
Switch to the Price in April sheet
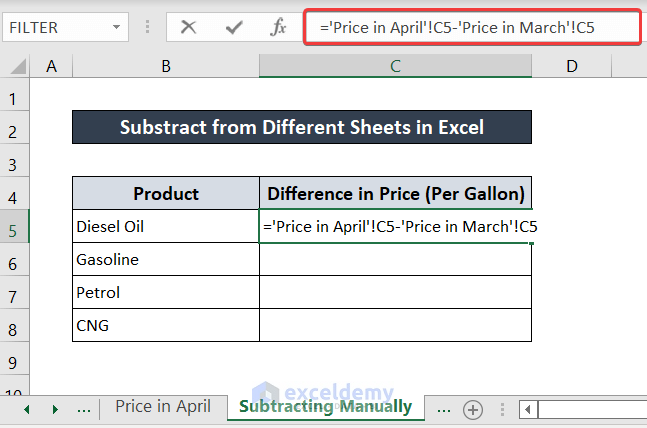coord(163,407)
